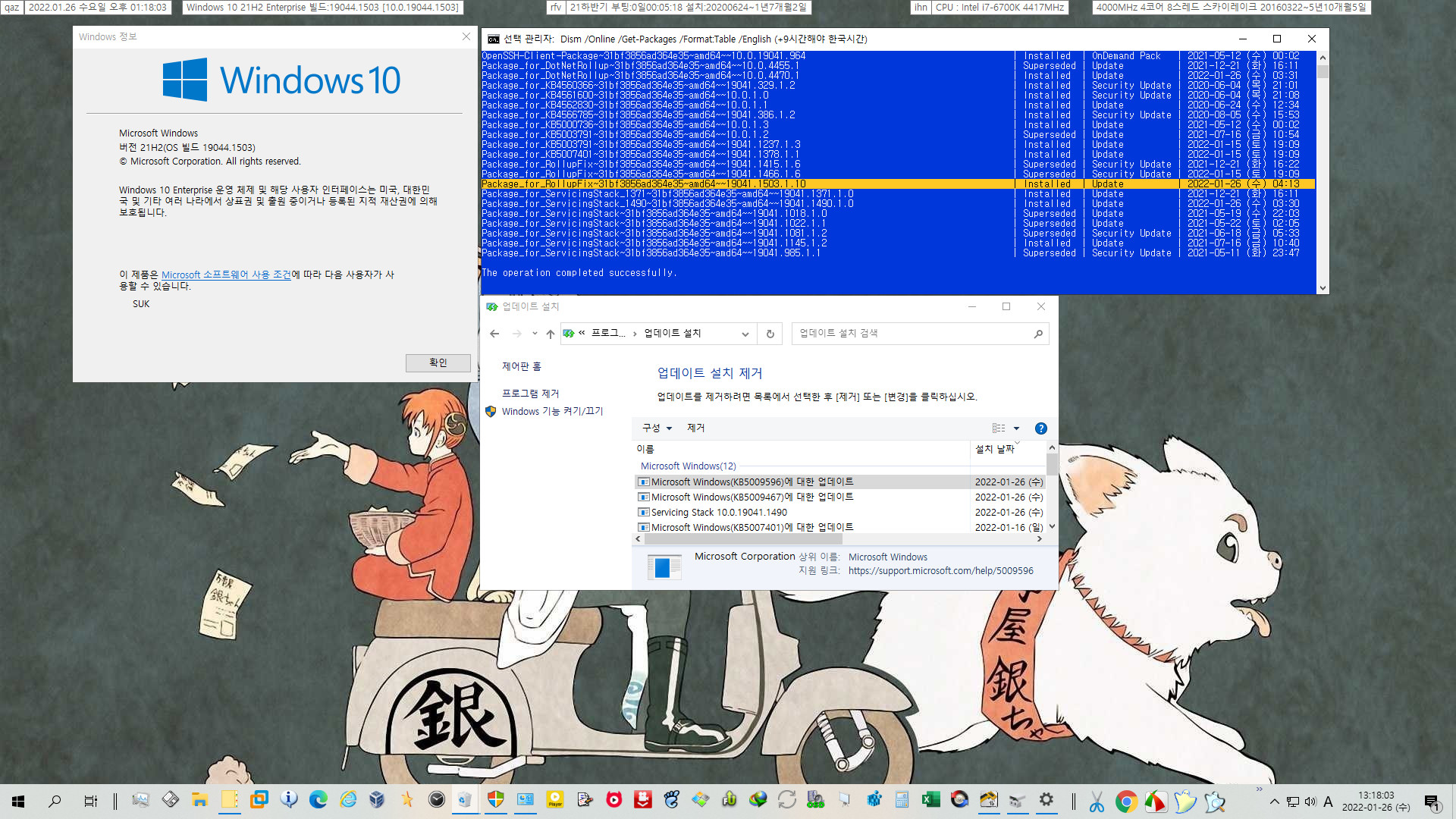The image size is (1456, 819).
Task: Click the search magnifier in update window
Action: coord(1038,334)
